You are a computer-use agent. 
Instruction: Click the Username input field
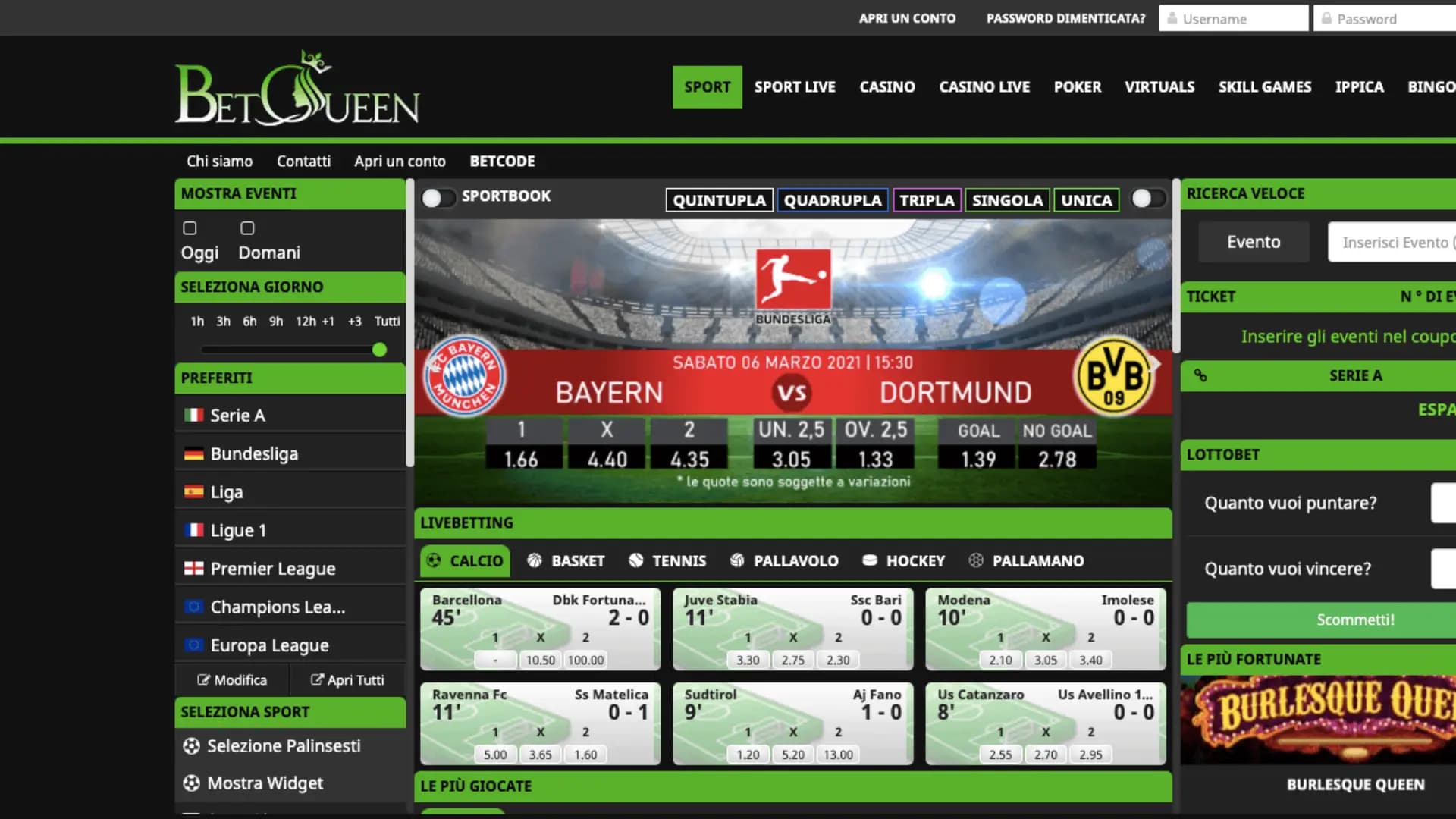pos(1233,18)
